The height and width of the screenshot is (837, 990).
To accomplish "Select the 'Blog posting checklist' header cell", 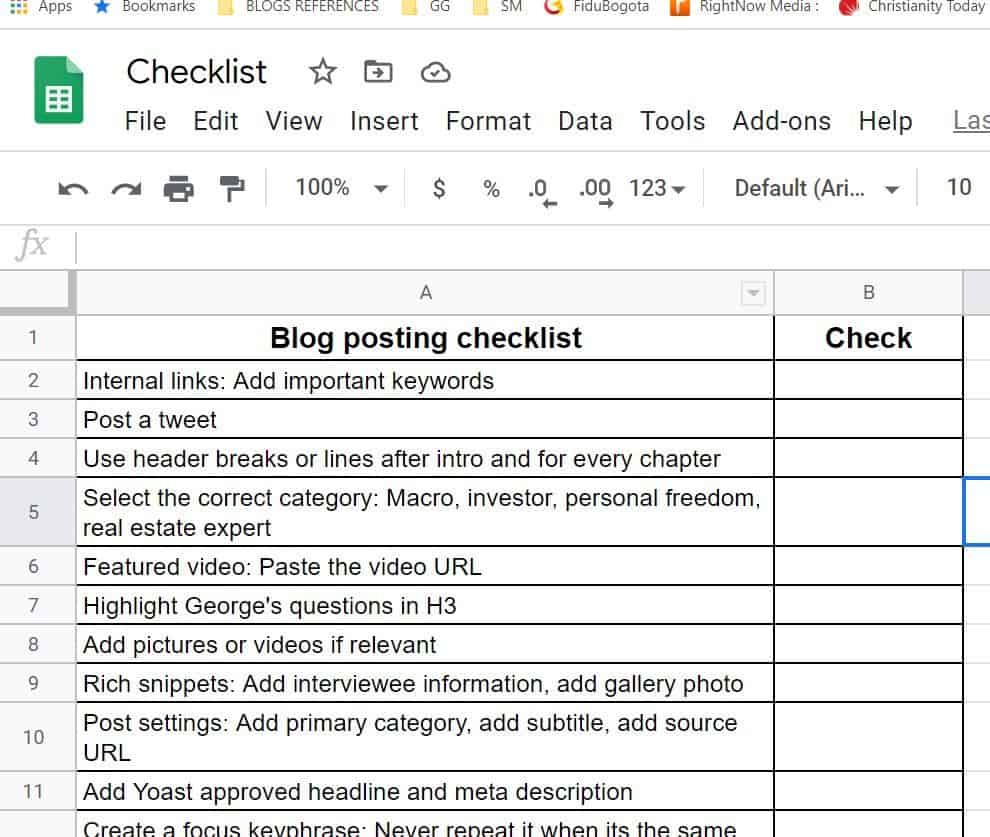I will (x=425, y=338).
